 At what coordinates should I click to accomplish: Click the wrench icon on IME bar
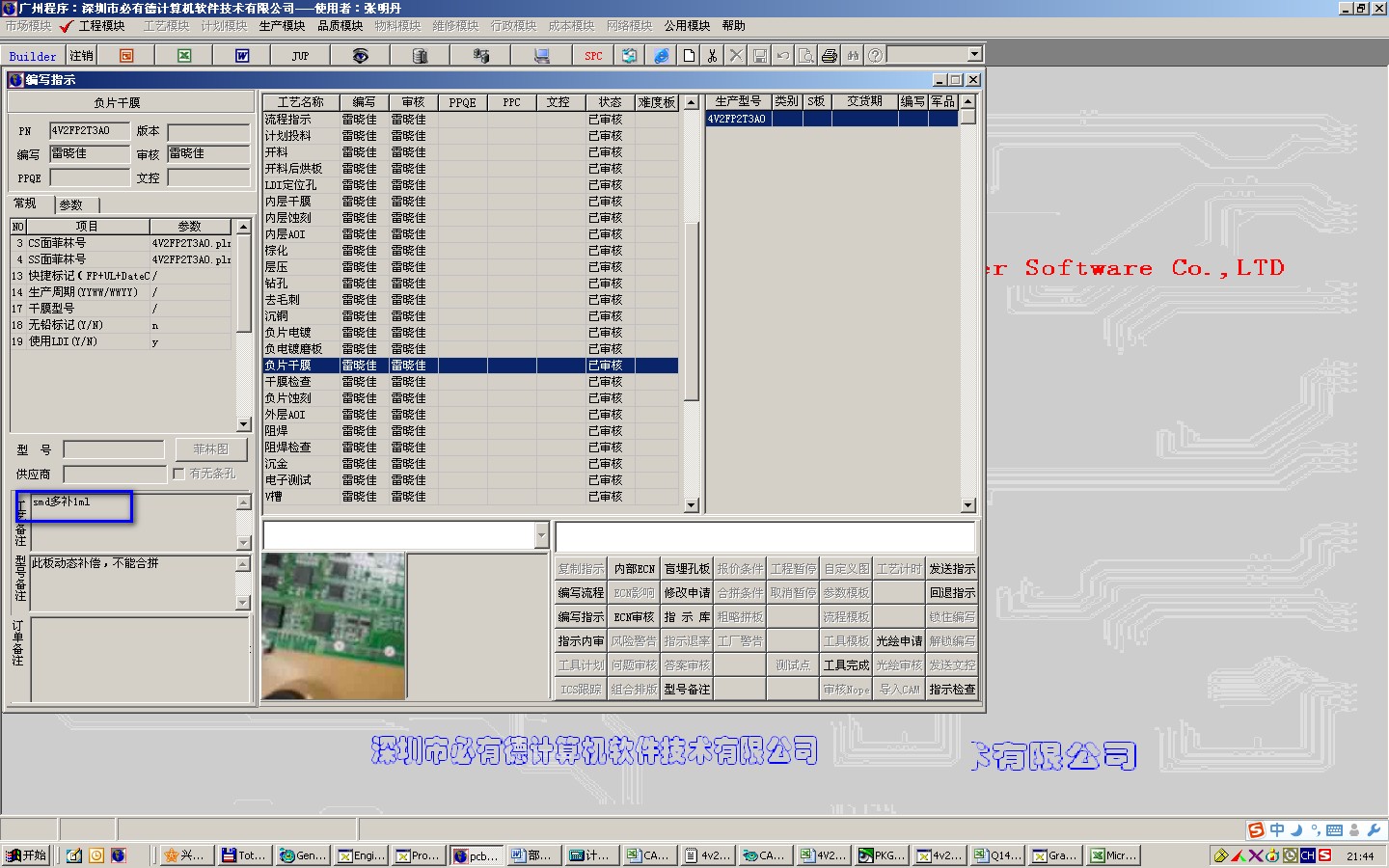[x=1374, y=830]
